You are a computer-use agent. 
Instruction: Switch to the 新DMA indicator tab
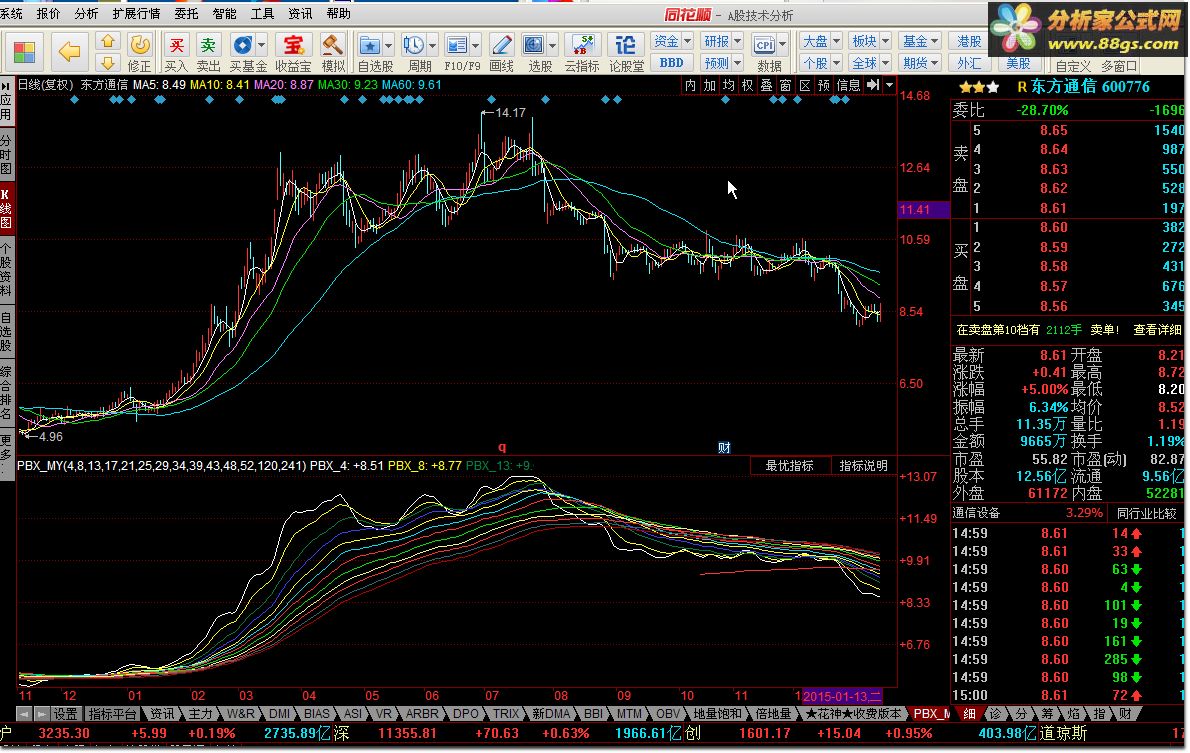(550, 714)
